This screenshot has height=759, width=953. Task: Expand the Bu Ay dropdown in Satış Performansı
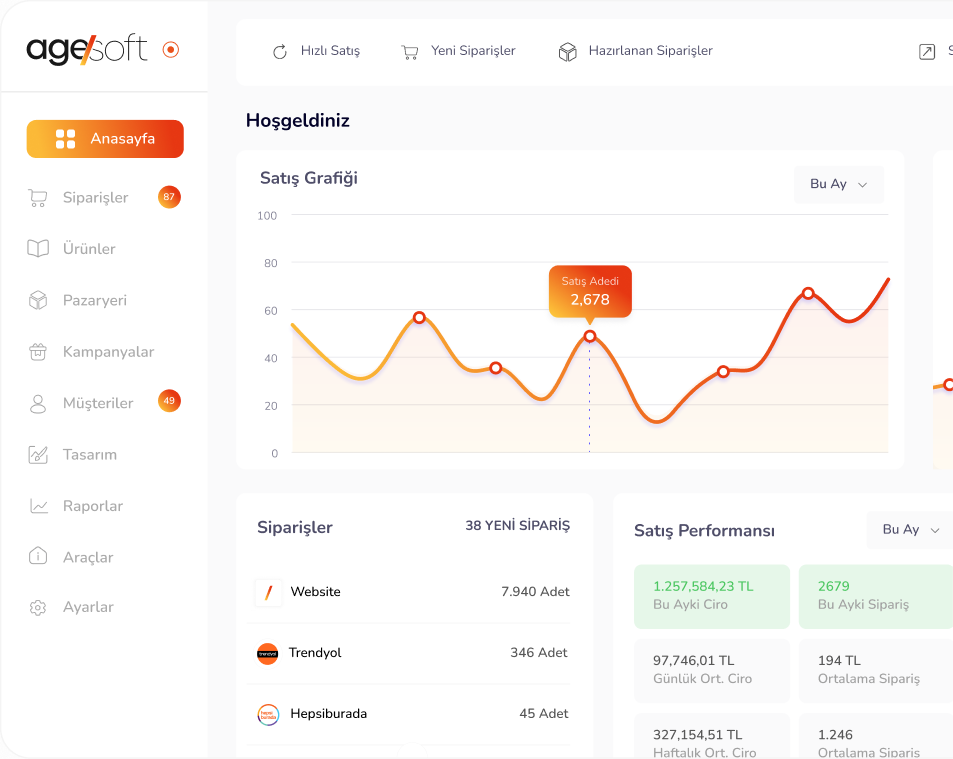[910, 530]
